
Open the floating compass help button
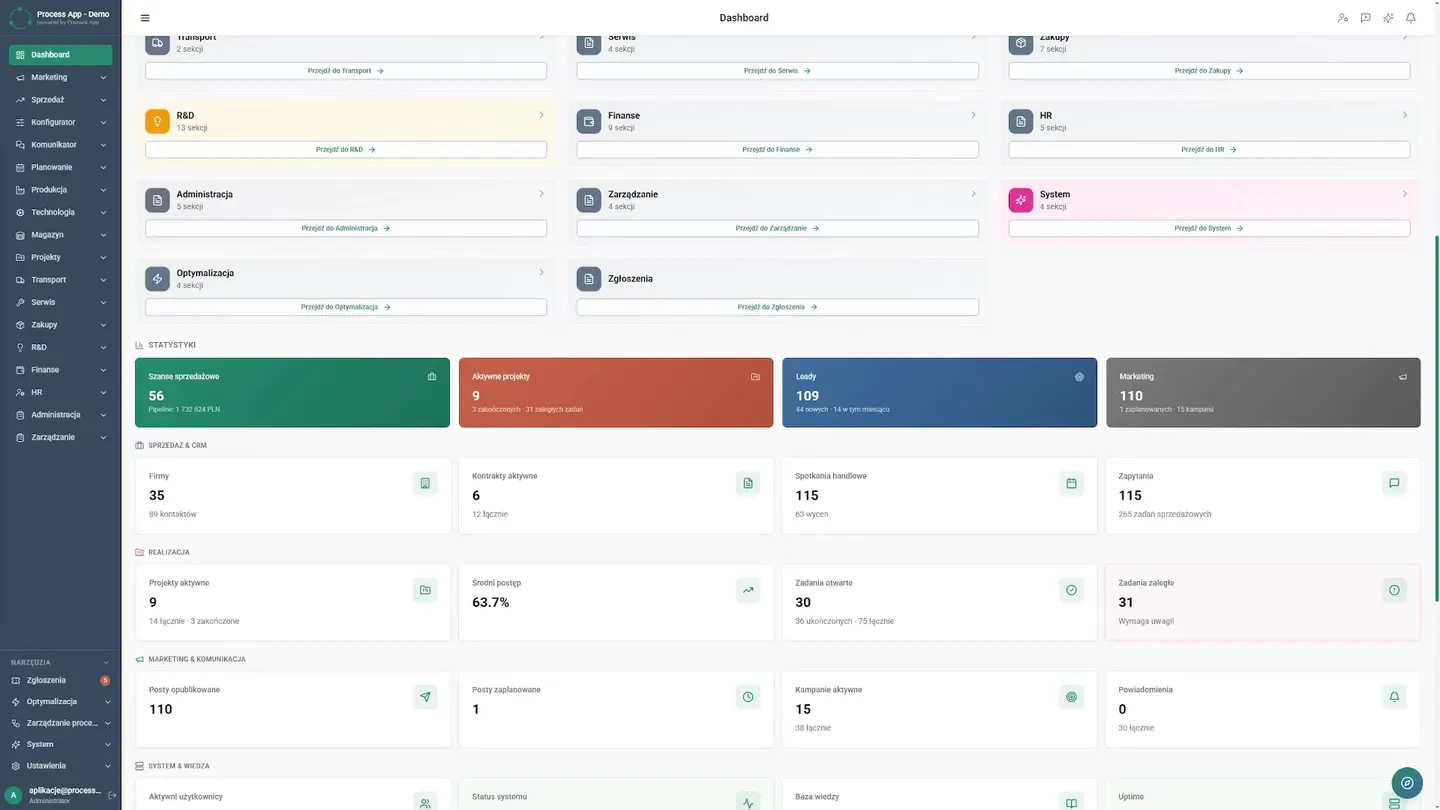[x=1407, y=783]
